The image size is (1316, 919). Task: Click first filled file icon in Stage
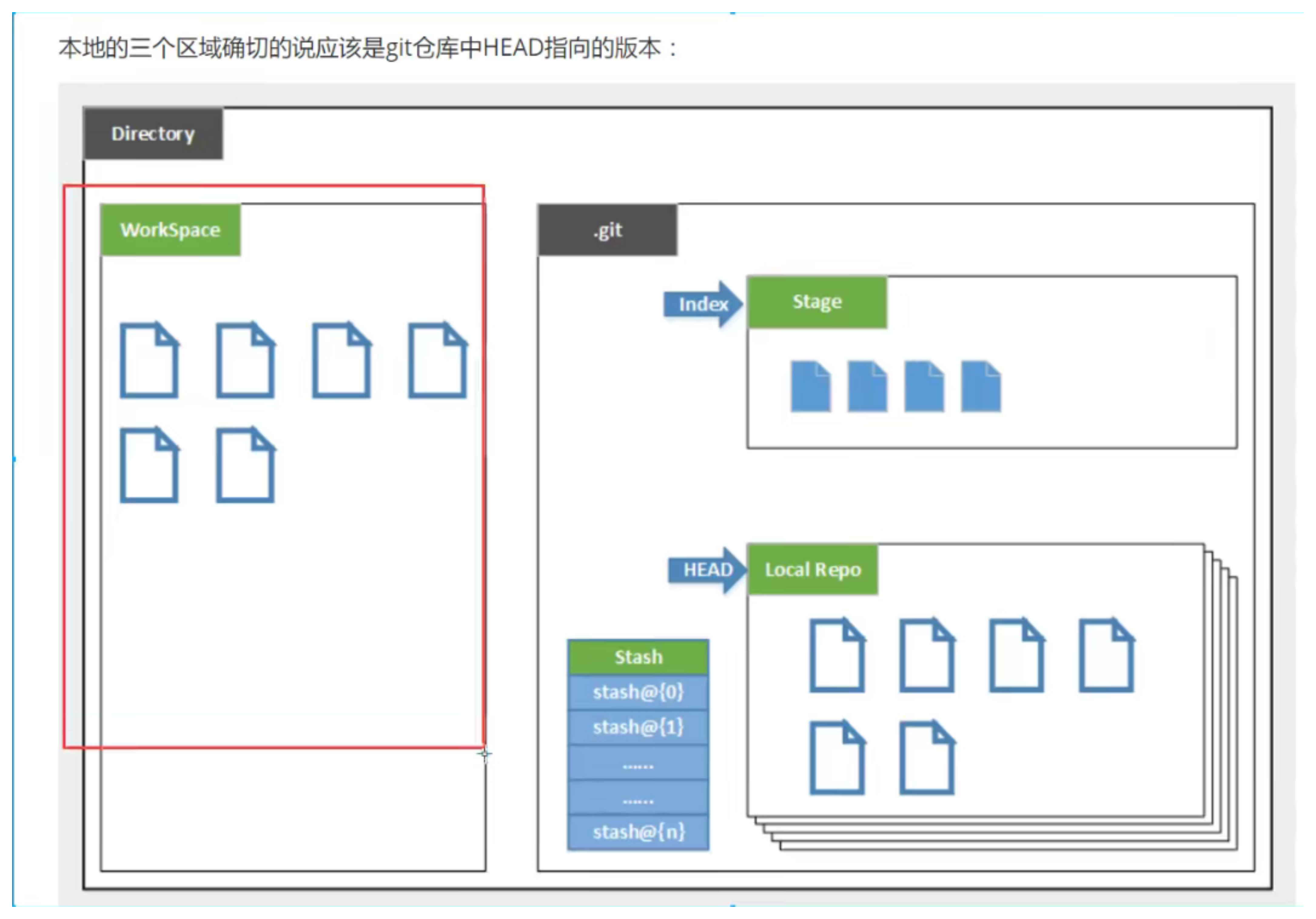[811, 386]
